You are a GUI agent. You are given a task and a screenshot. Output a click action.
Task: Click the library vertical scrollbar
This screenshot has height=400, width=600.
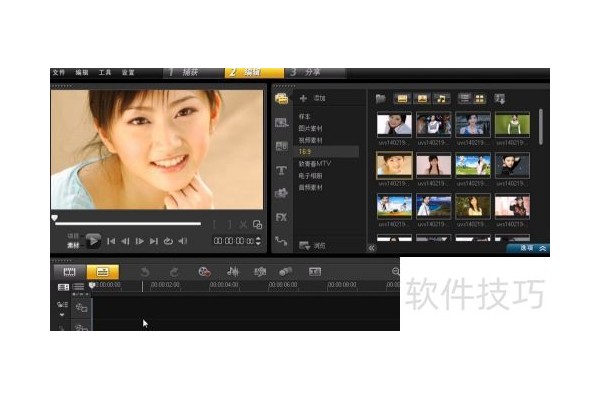point(541,127)
